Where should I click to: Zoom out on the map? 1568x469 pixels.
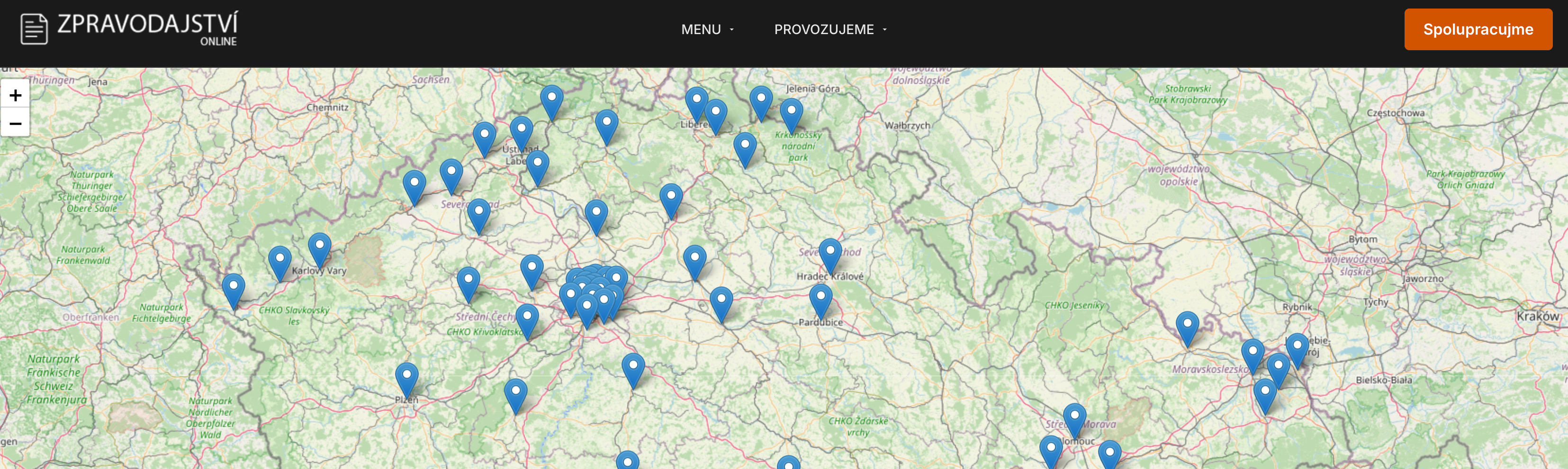click(x=15, y=124)
